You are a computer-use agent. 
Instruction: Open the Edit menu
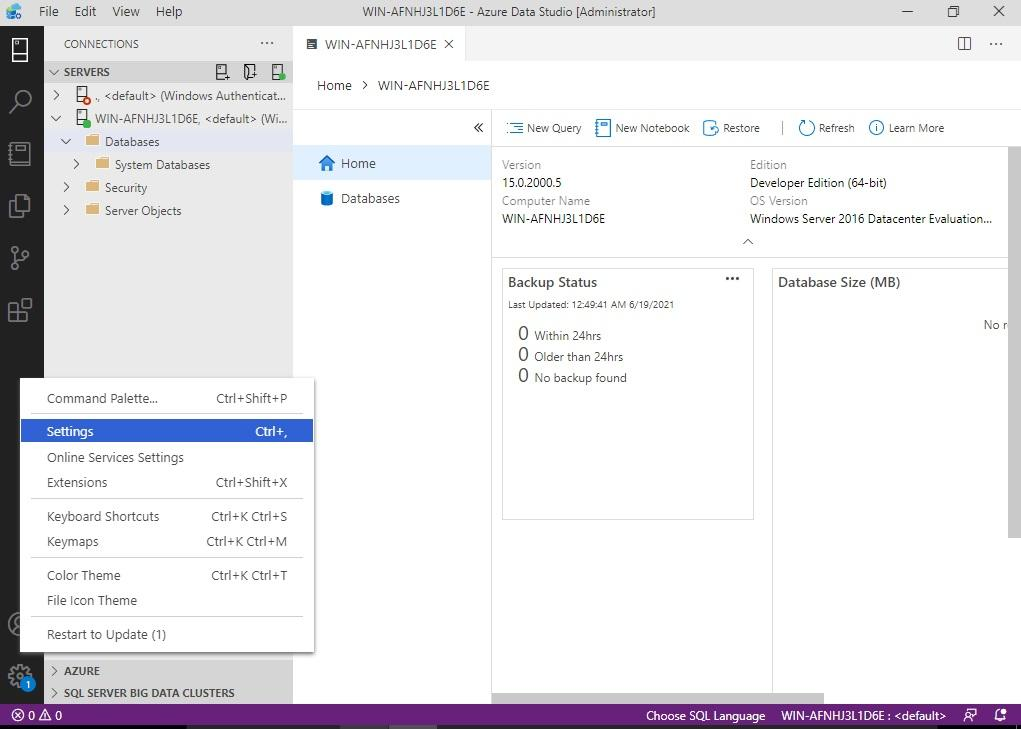click(85, 12)
